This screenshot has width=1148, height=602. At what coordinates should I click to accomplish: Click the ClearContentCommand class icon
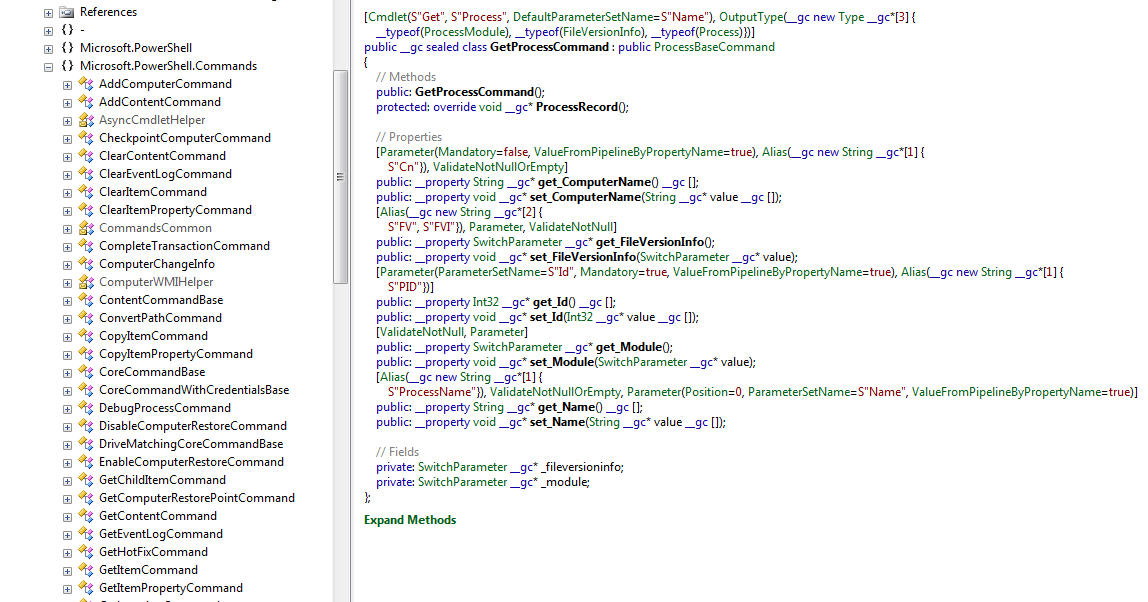(x=86, y=156)
